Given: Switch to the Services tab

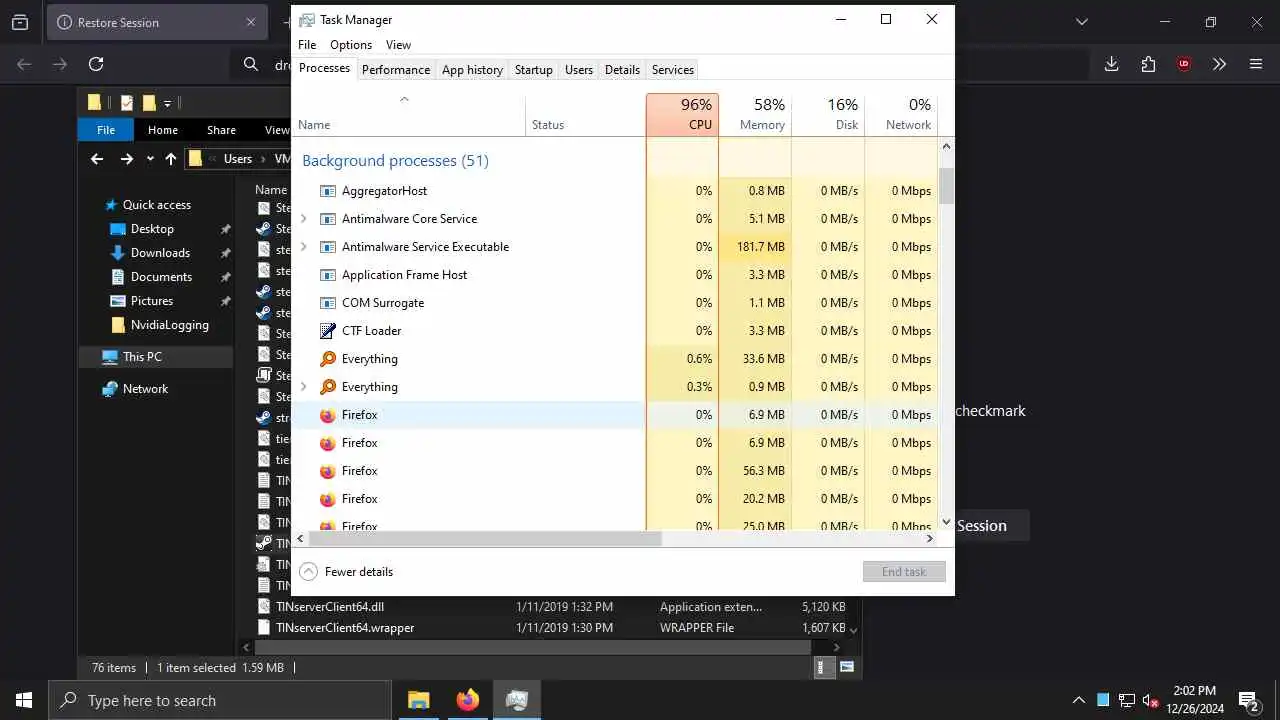Looking at the screenshot, I should click(673, 70).
